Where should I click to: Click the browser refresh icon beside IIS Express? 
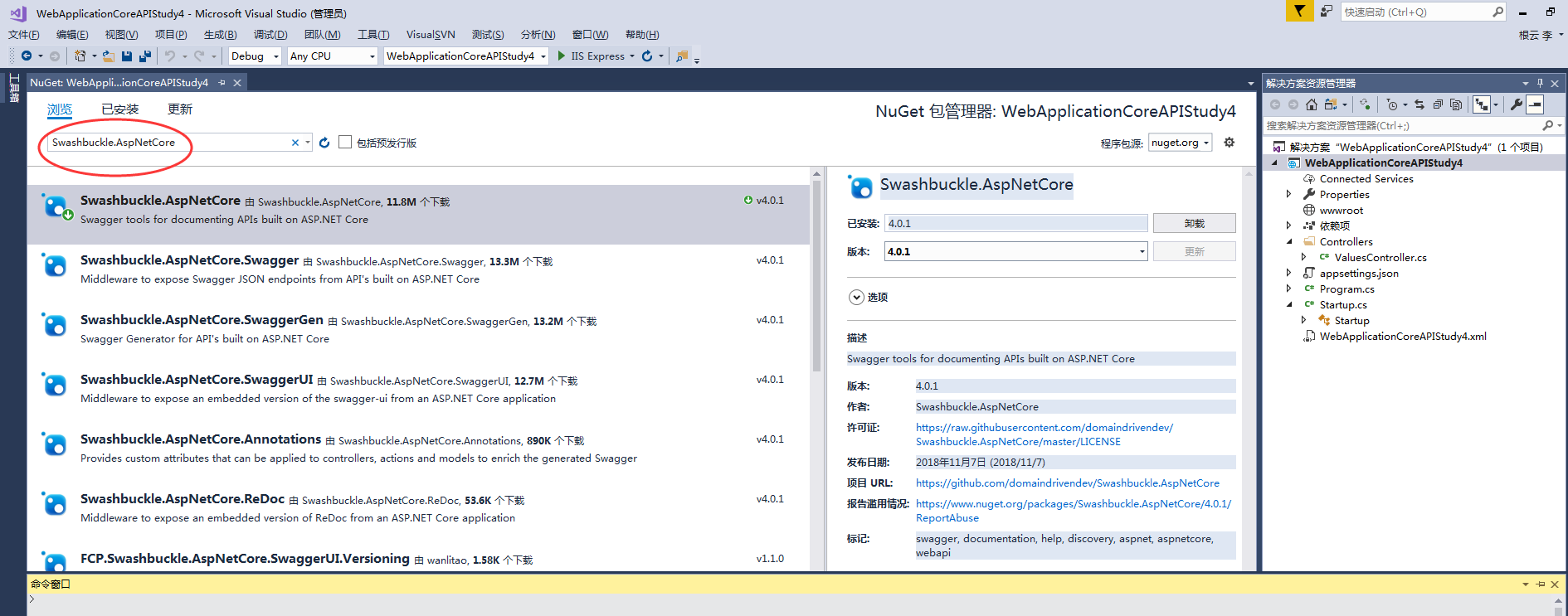pyautogui.click(x=647, y=56)
